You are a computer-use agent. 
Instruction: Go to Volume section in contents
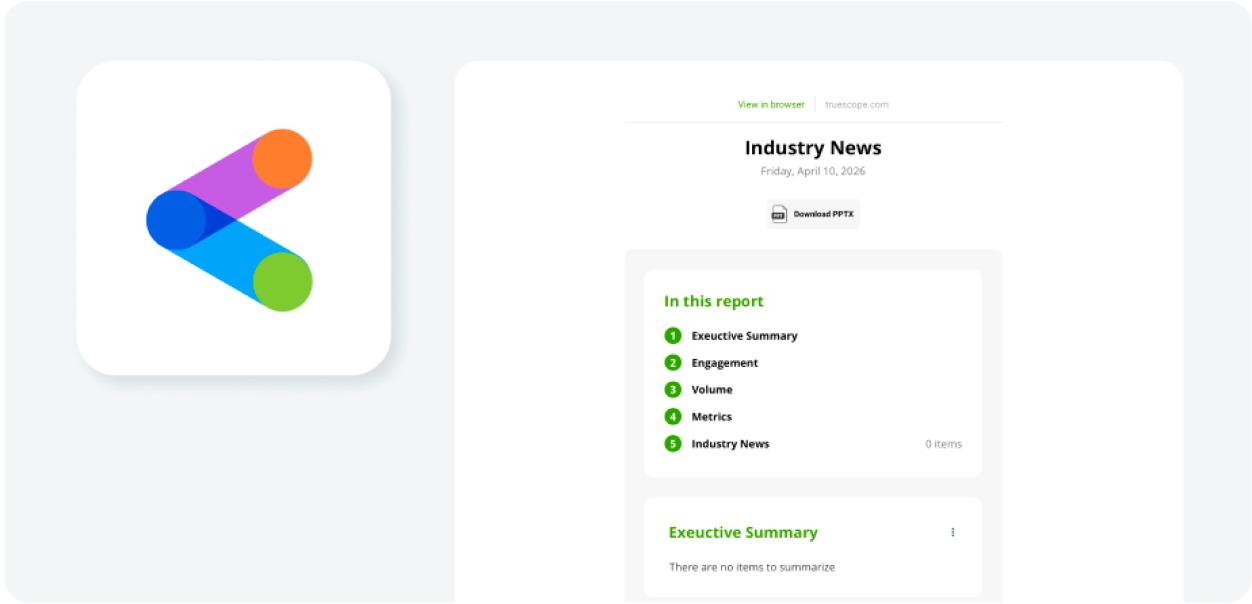point(712,390)
